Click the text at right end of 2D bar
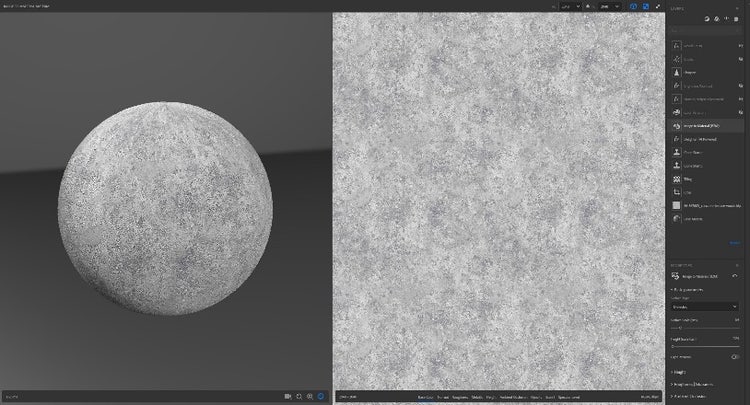 tap(650, 397)
